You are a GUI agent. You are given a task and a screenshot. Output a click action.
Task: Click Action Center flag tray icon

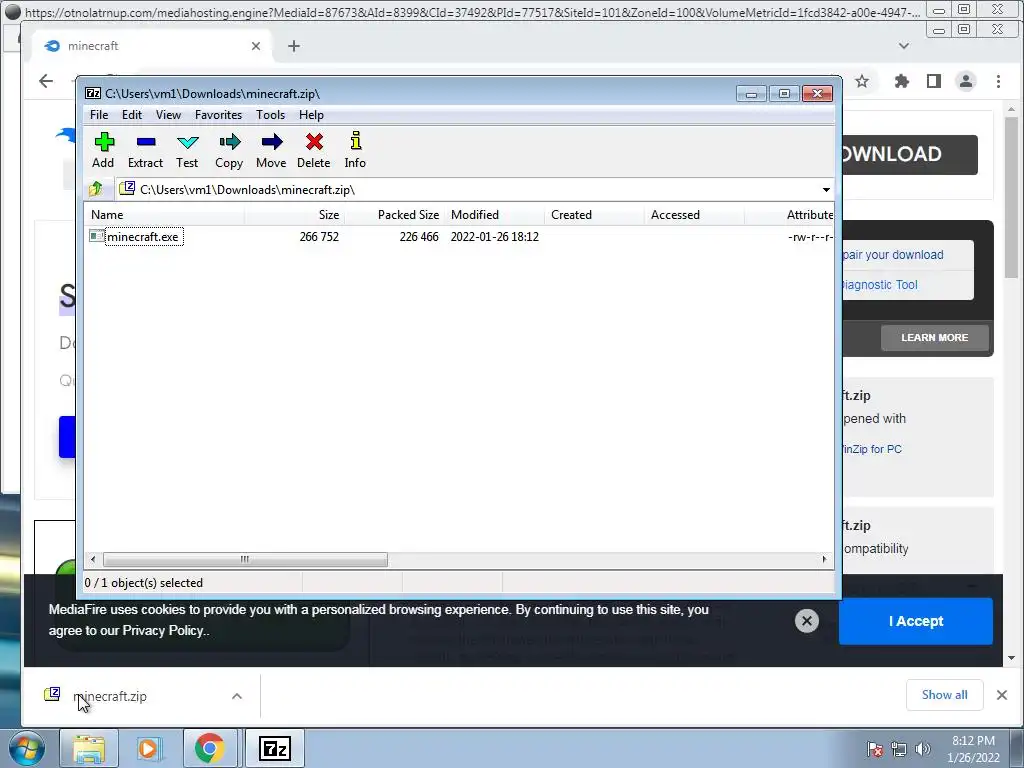(x=875, y=749)
